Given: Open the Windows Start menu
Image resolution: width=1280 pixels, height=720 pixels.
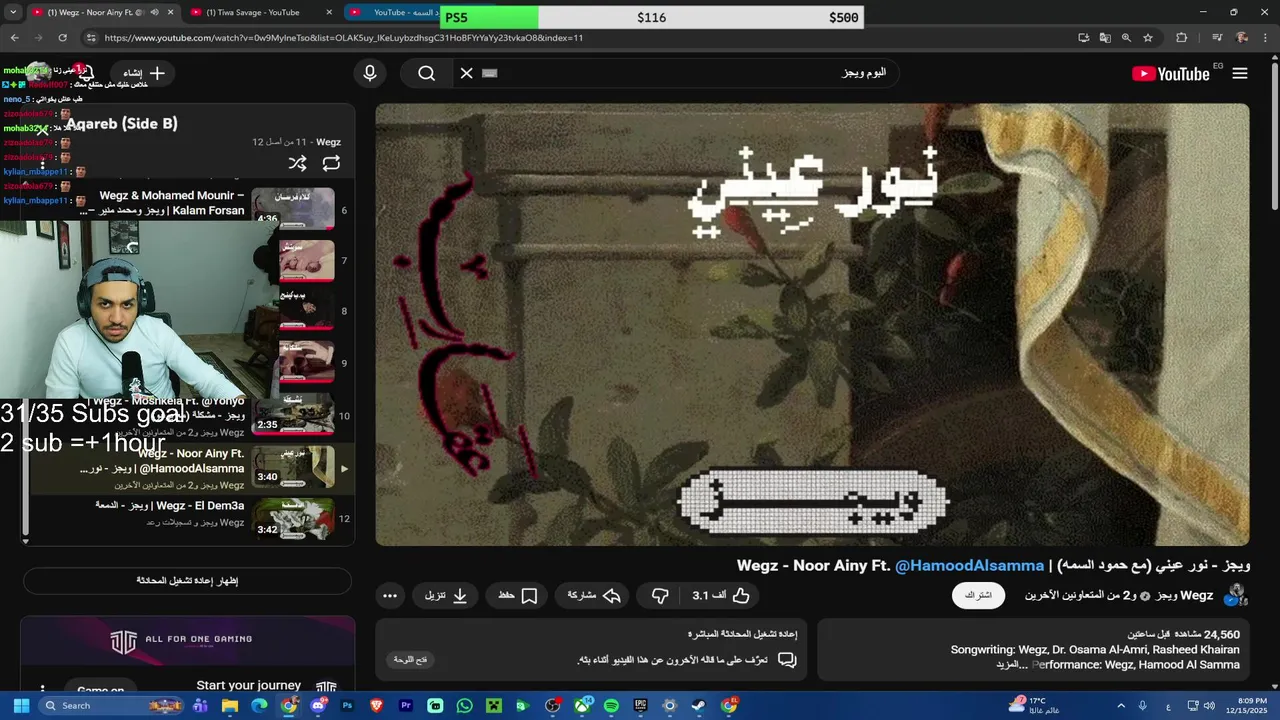Looking at the screenshot, I should pyautogui.click(x=21, y=706).
